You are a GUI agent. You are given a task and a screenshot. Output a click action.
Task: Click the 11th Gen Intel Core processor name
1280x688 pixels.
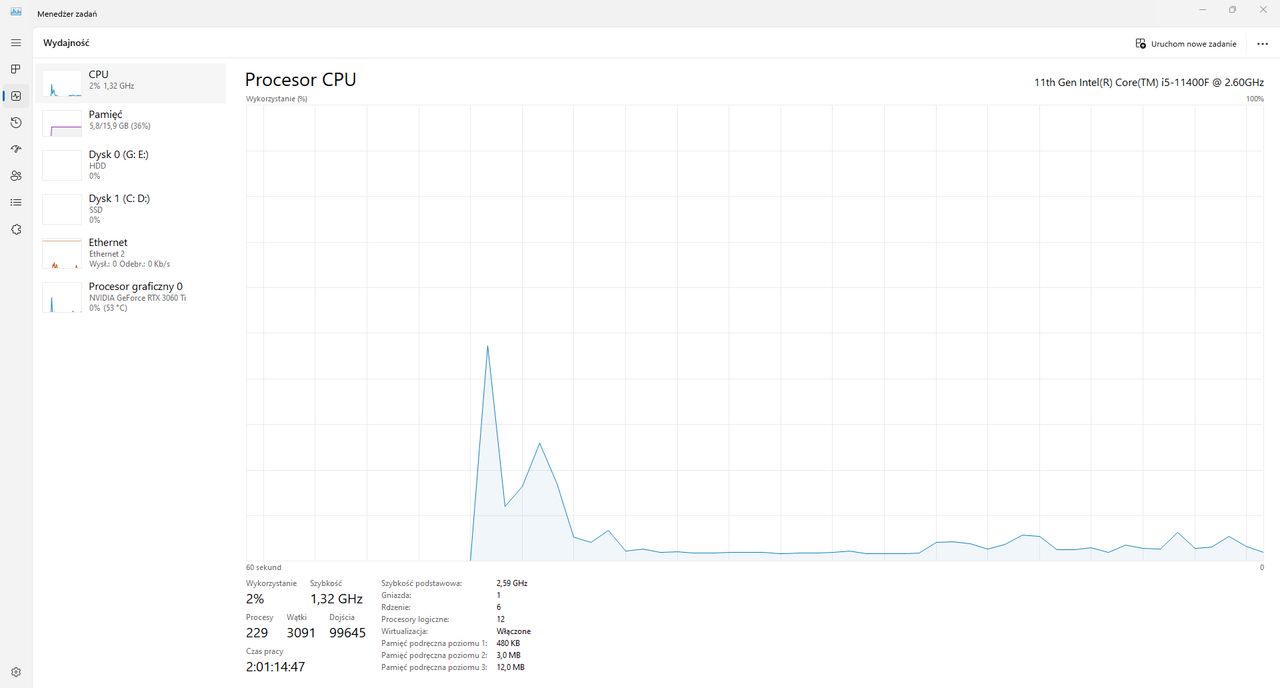pyautogui.click(x=1149, y=82)
